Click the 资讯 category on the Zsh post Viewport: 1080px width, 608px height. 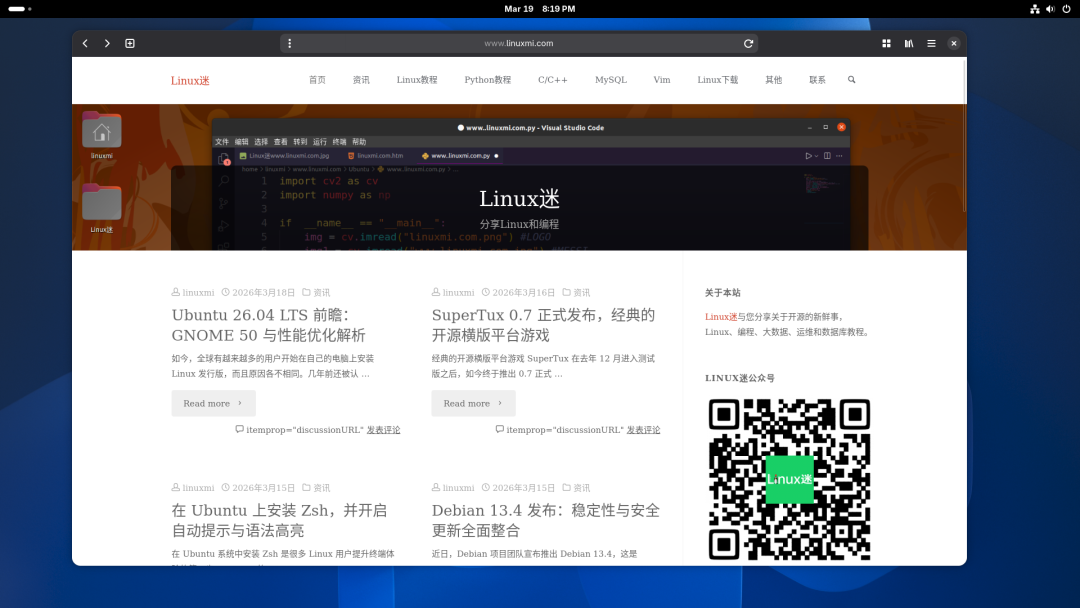click(322, 488)
